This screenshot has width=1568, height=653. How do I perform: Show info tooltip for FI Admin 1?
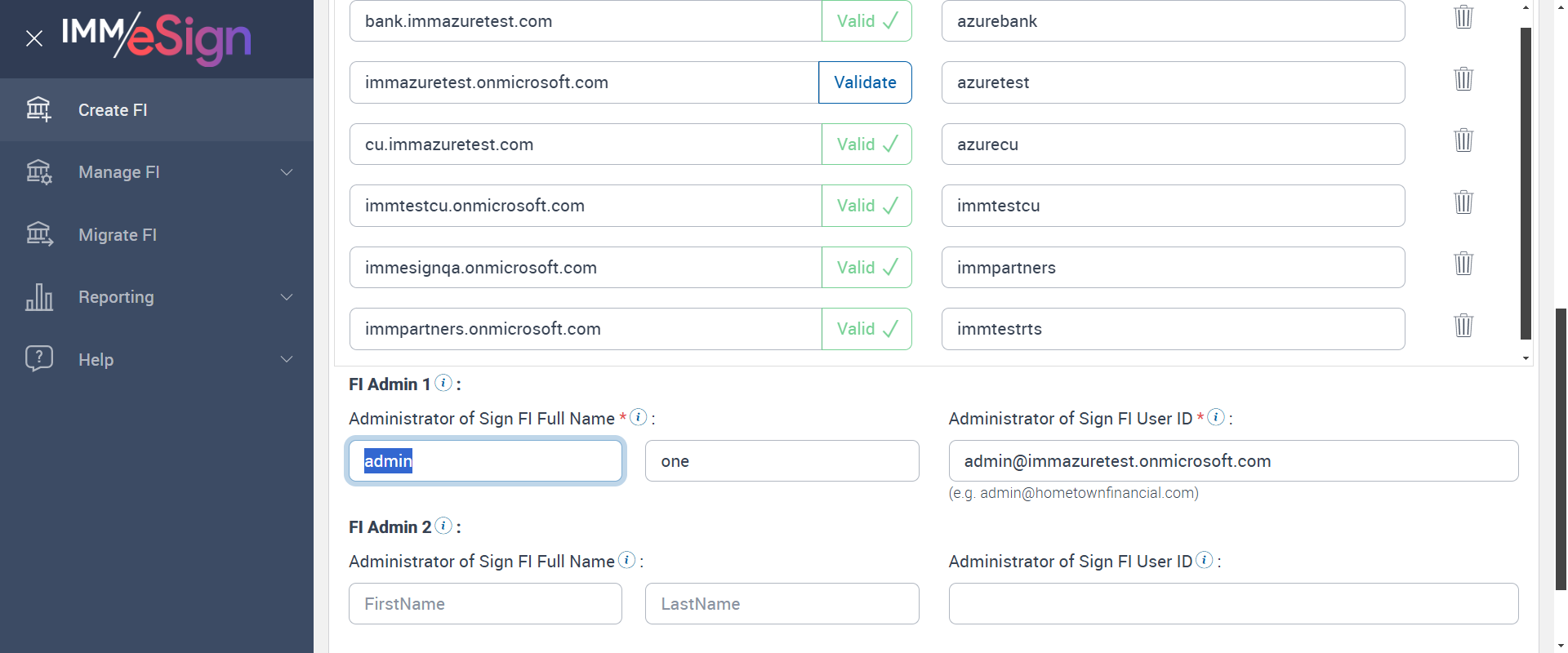(443, 383)
